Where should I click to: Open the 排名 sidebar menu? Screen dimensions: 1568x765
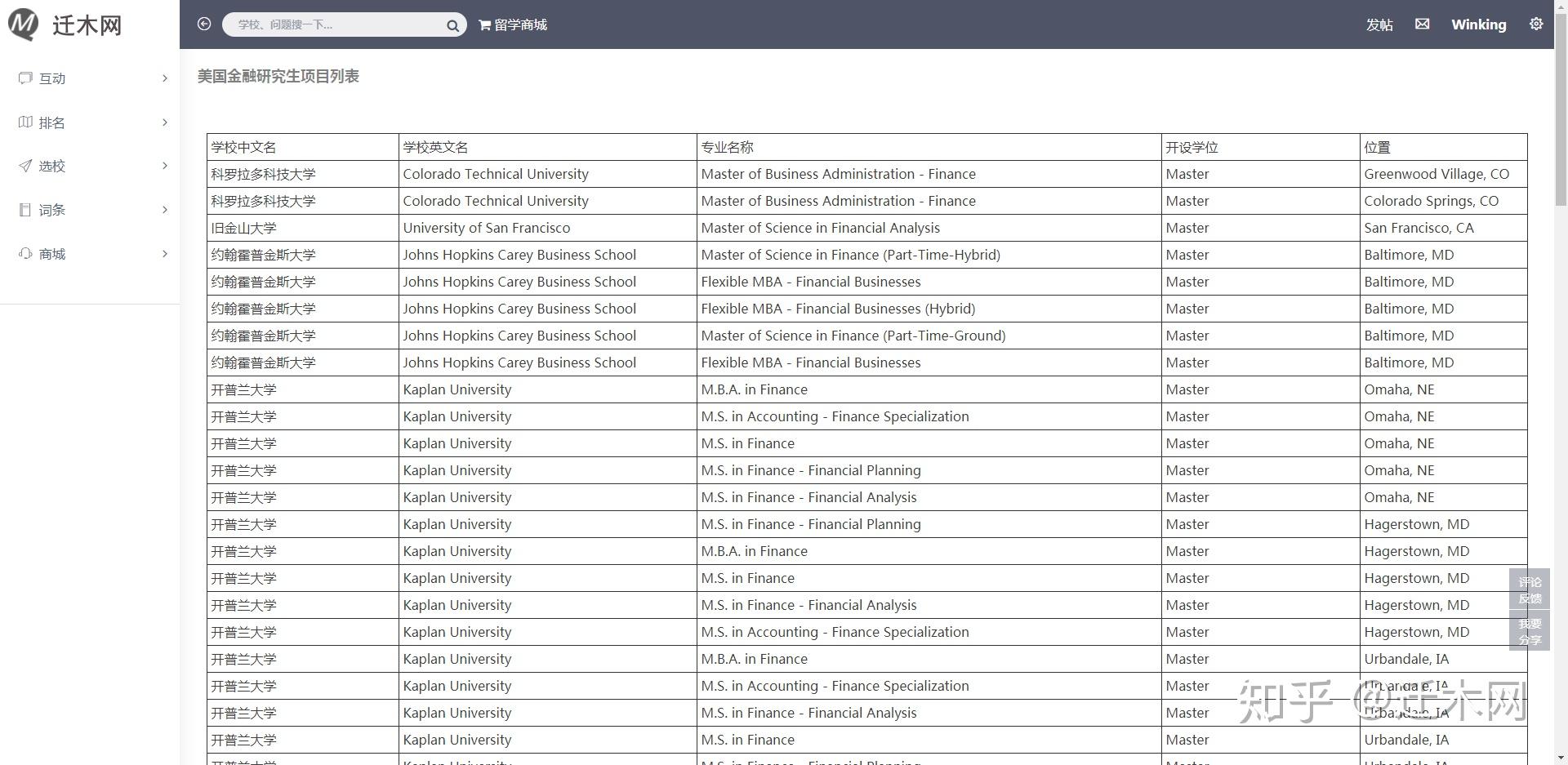click(x=90, y=122)
